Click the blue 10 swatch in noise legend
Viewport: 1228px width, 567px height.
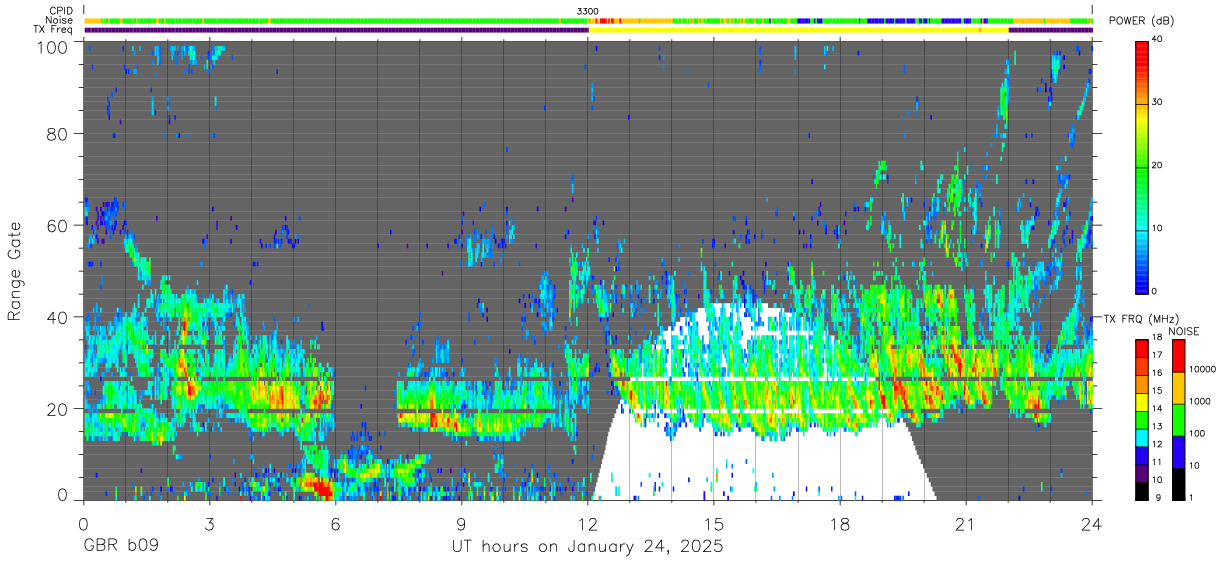(x=1177, y=452)
